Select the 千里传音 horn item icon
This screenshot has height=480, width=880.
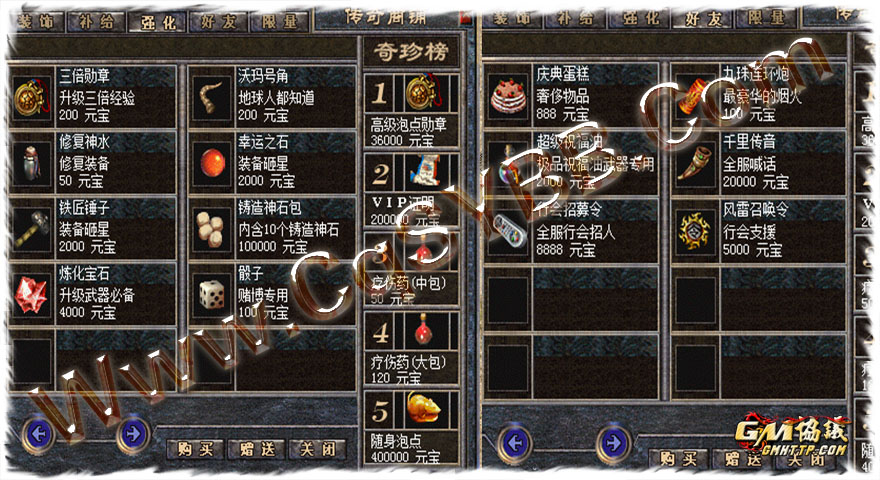coord(694,163)
